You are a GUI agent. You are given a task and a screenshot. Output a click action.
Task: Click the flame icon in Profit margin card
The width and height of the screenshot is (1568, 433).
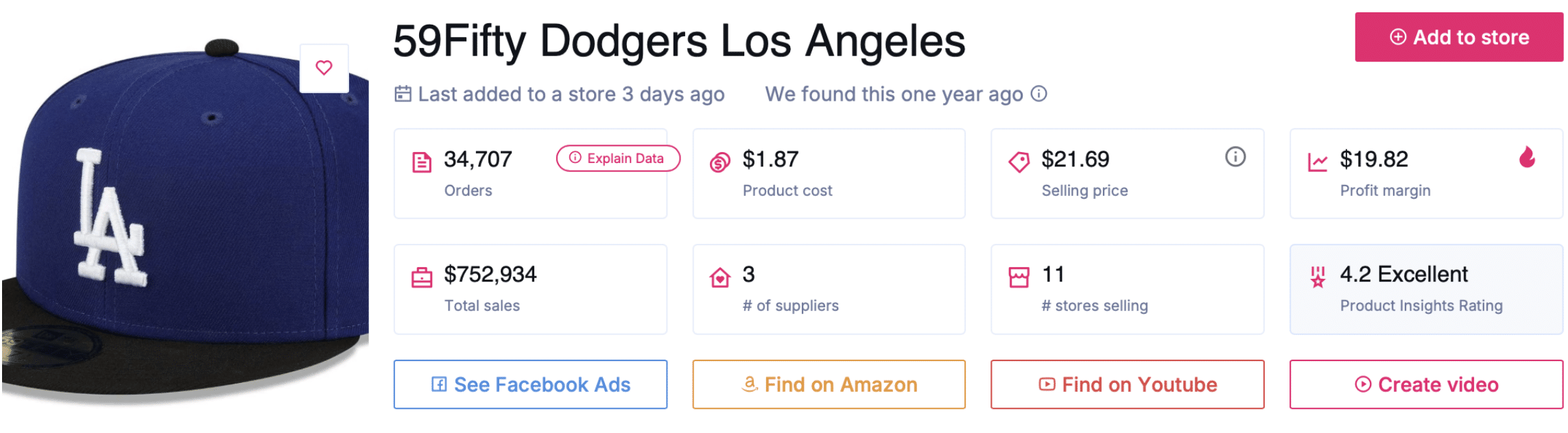(1527, 158)
